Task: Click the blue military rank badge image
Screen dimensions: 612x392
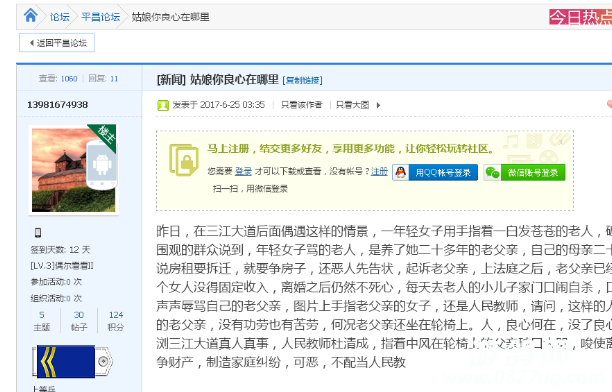Action: pyautogui.click(x=72, y=362)
